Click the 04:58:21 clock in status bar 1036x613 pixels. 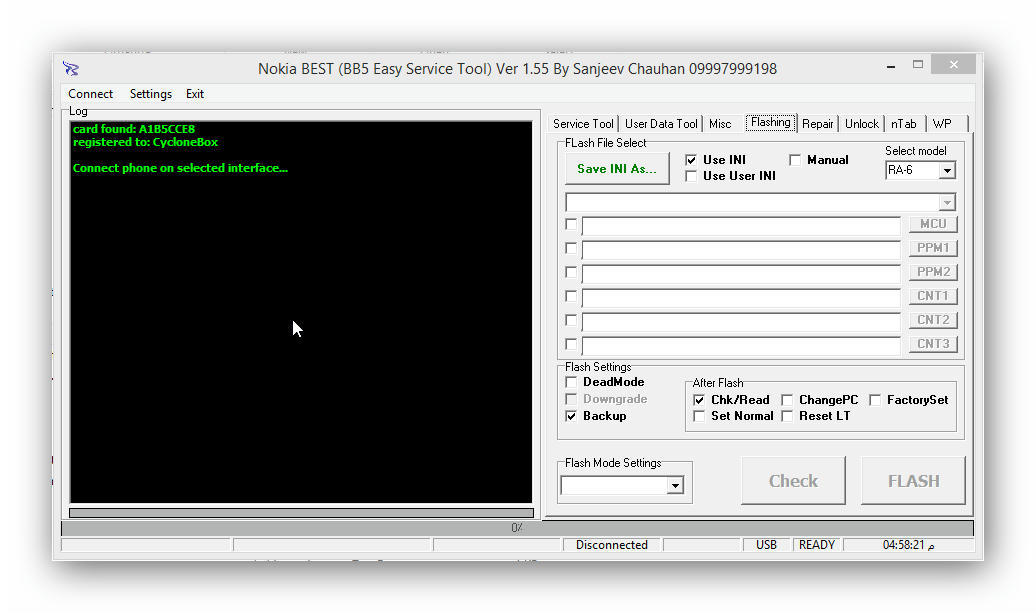tap(908, 545)
